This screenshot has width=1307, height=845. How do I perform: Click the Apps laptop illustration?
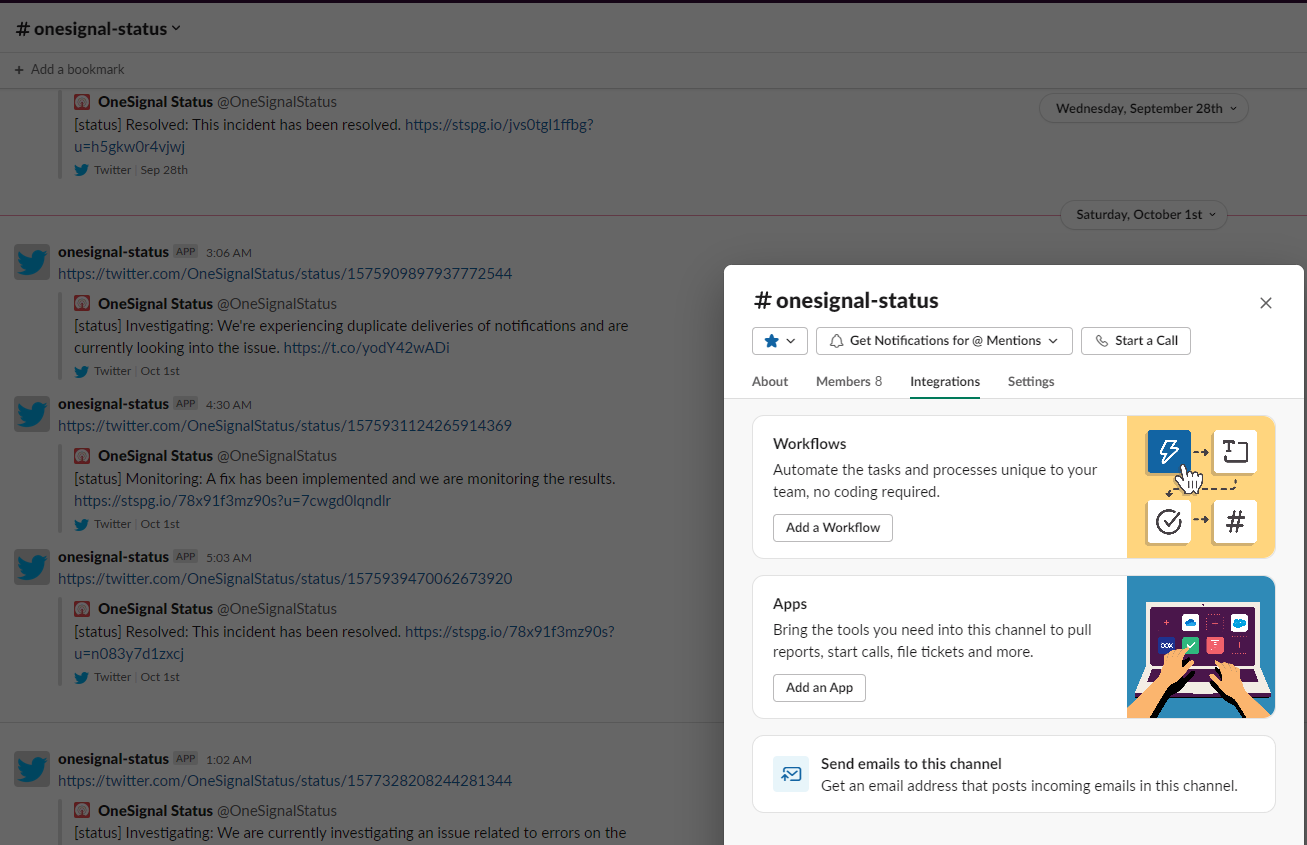1201,647
